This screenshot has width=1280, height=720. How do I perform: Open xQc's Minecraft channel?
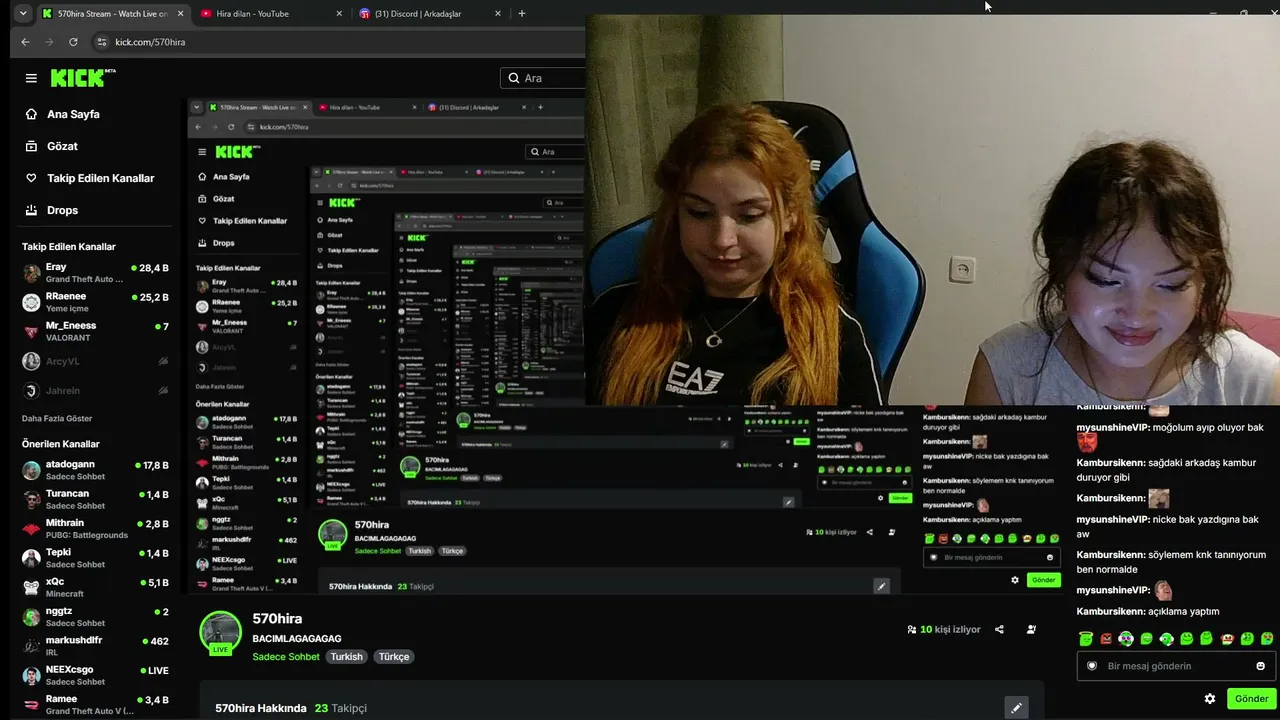96,587
